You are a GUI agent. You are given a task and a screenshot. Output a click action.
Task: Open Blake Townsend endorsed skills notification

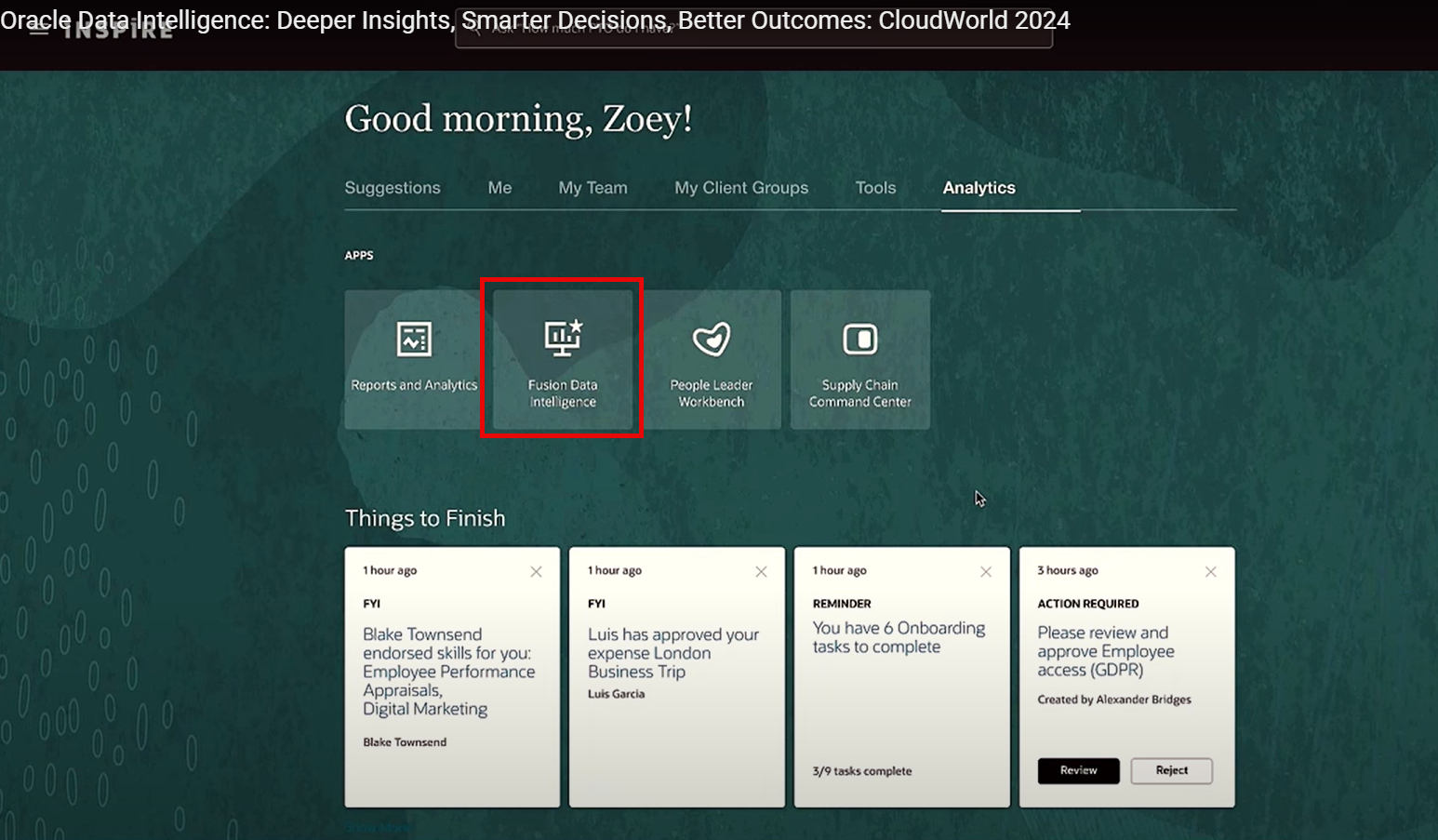point(449,672)
